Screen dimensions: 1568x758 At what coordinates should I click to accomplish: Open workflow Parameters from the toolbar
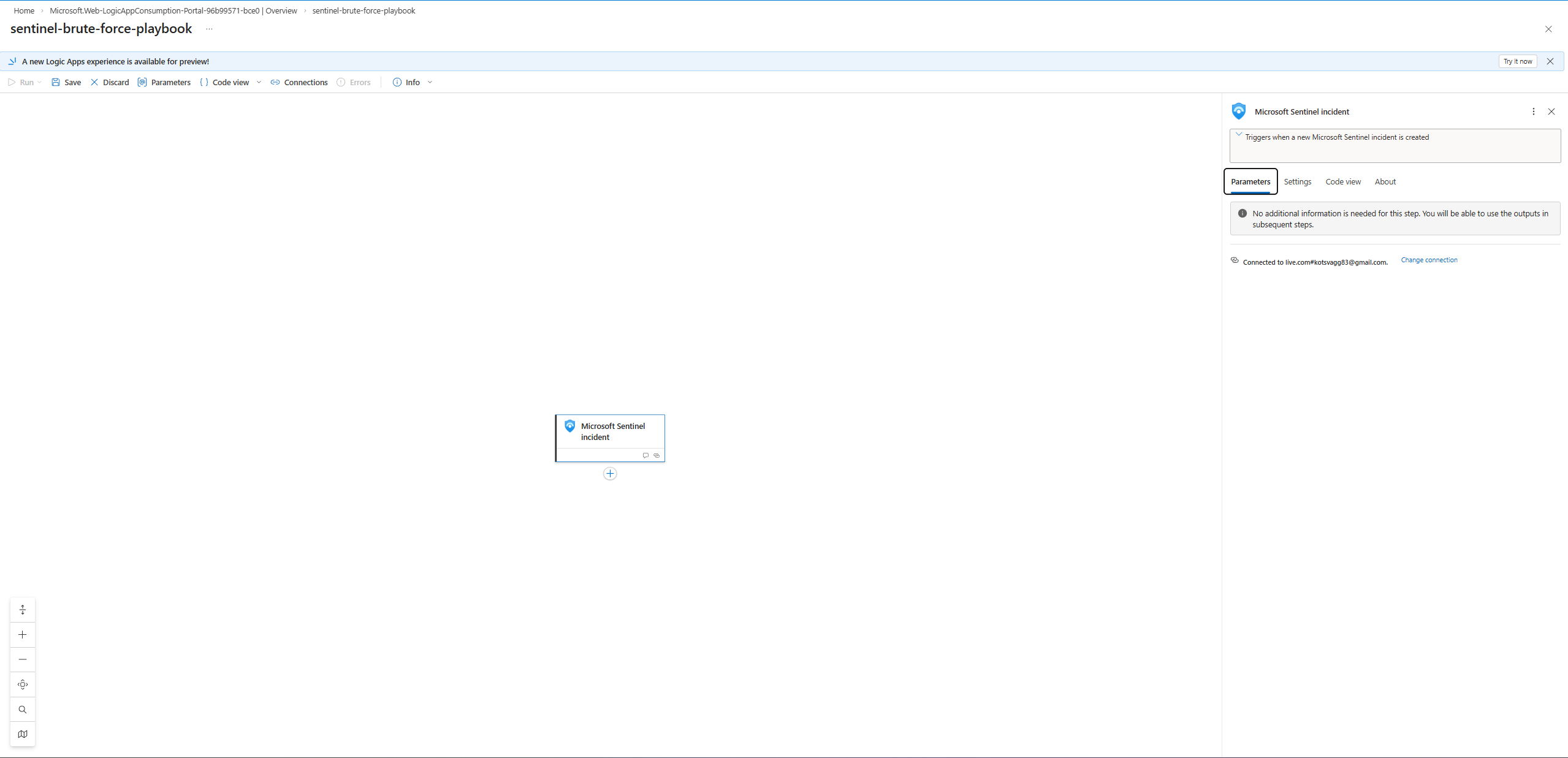(164, 82)
